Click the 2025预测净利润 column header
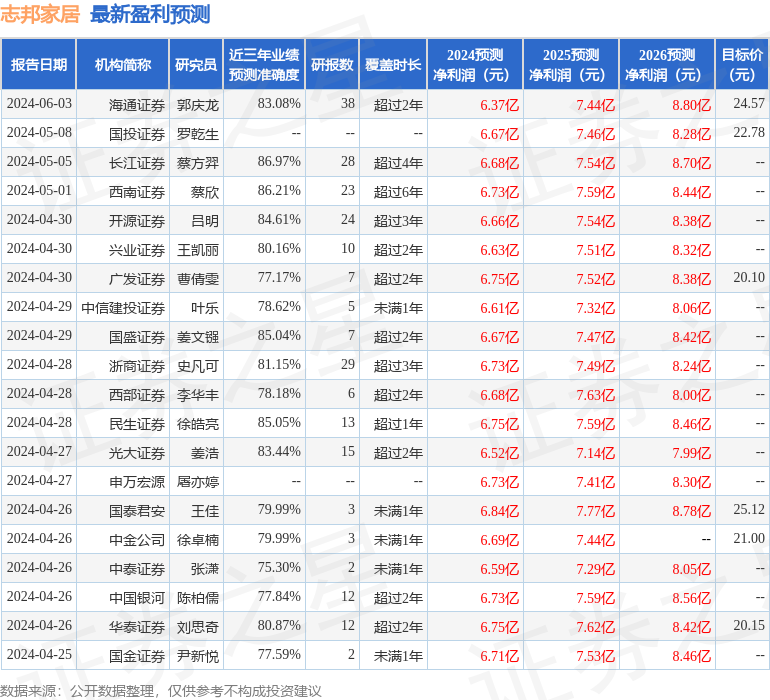The height and width of the screenshot is (700, 770). click(x=571, y=64)
